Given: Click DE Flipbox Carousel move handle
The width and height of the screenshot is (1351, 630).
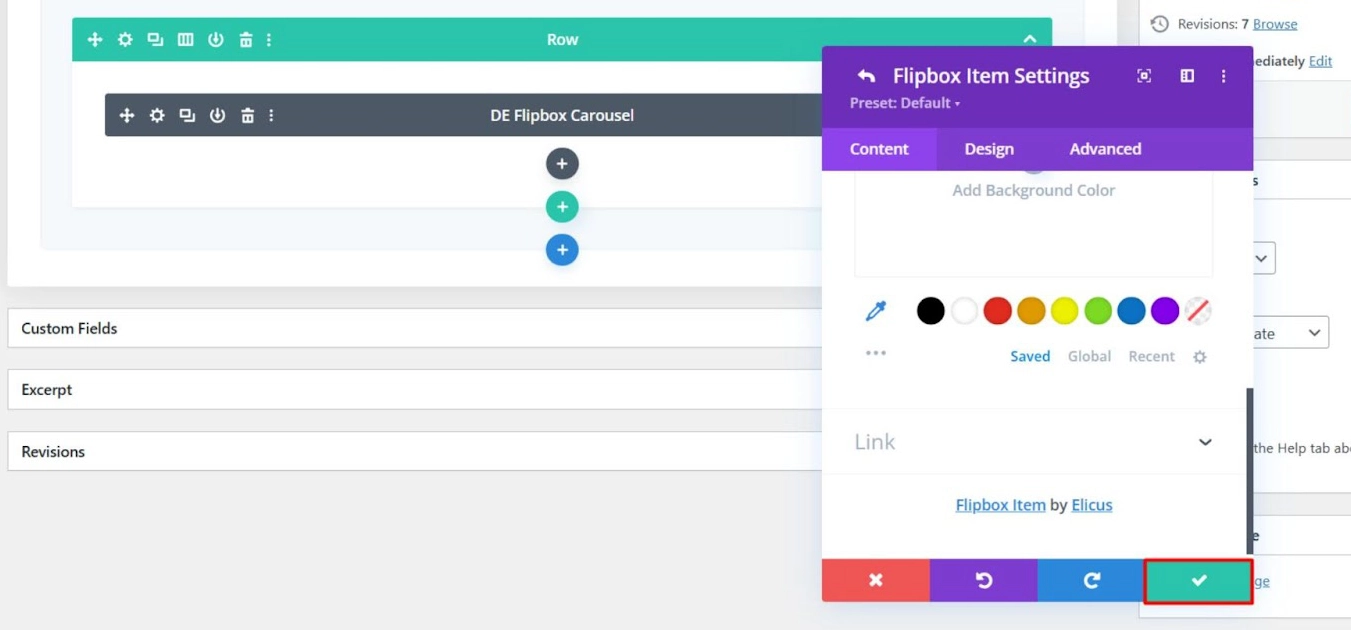Looking at the screenshot, I should click(x=127, y=116).
